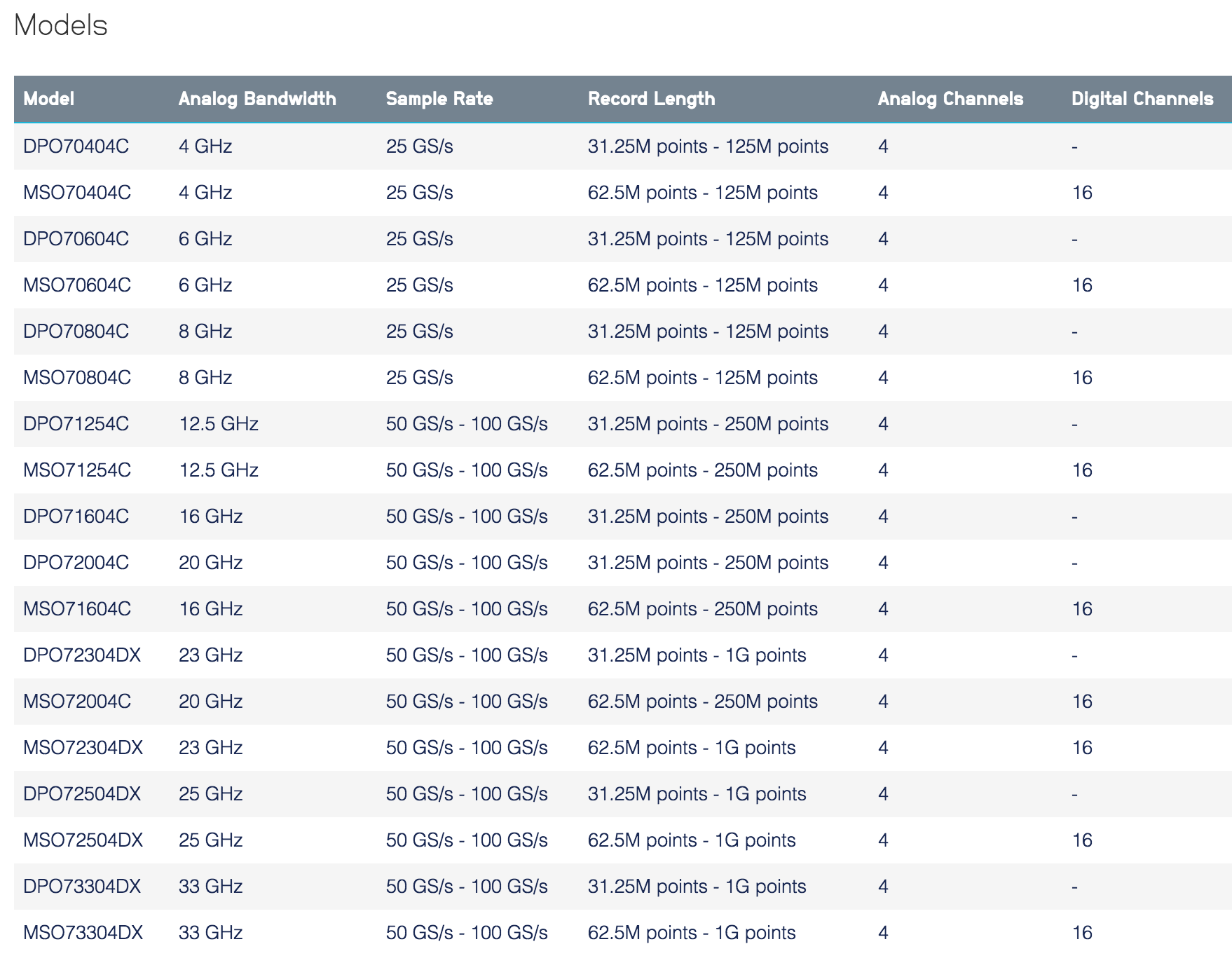The width and height of the screenshot is (1232, 977).
Task: Select the MSO70804C model name
Action: 77,378
